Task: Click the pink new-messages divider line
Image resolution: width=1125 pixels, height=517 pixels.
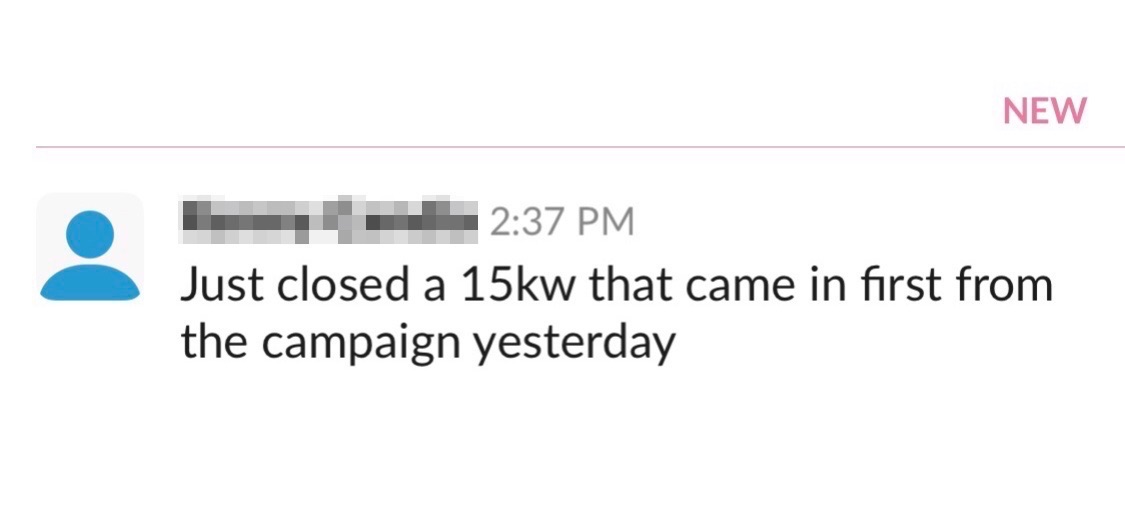Action: pos(580,147)
